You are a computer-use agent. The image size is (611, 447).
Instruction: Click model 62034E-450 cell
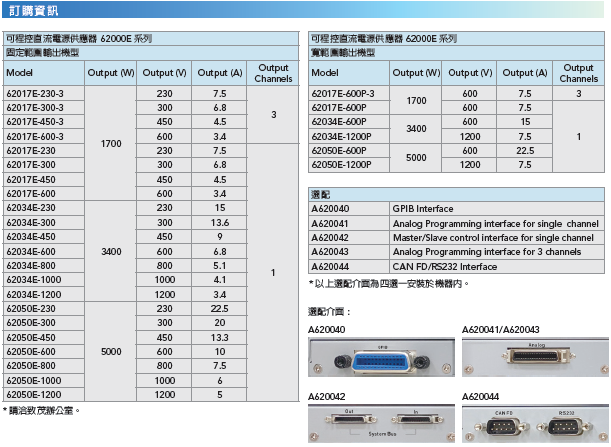tap(44, 237)
